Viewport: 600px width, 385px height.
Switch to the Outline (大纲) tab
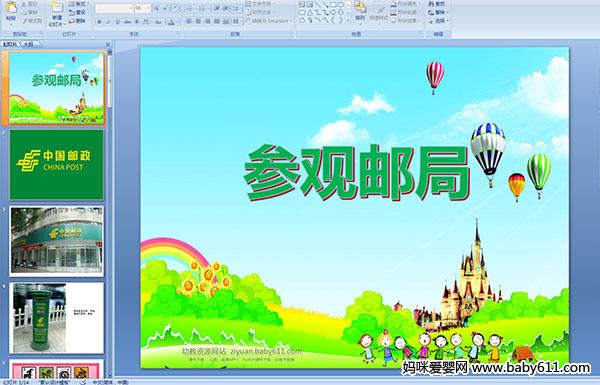29,44
